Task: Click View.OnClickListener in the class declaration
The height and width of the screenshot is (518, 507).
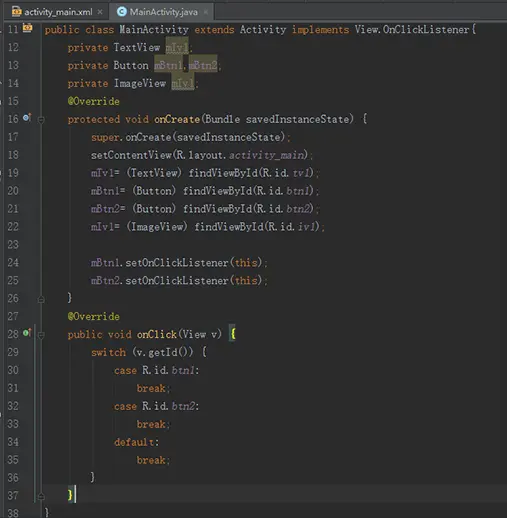Action: coord(412,30)
